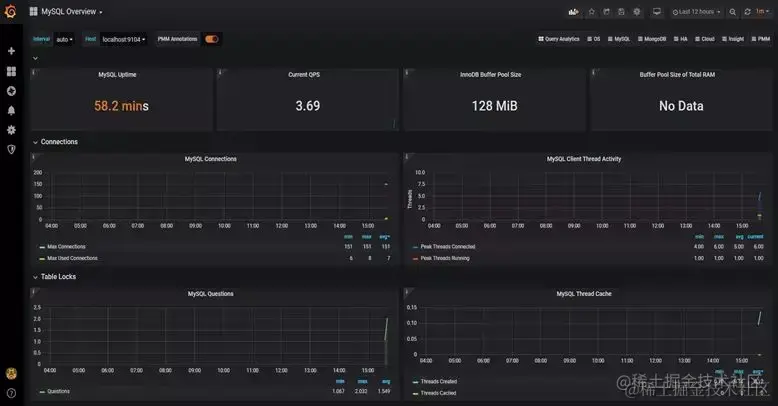Open the Dashboards grid icon in sidebar

(11, 71)
